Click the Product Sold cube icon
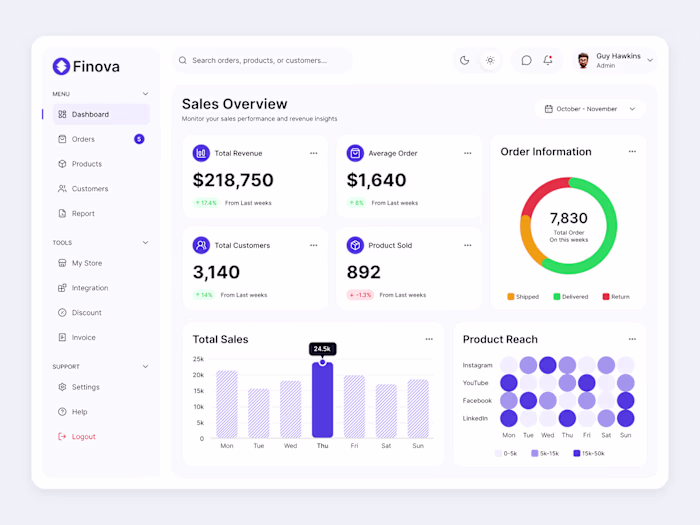This screenshot has height=525, width=700. point(355,245)
